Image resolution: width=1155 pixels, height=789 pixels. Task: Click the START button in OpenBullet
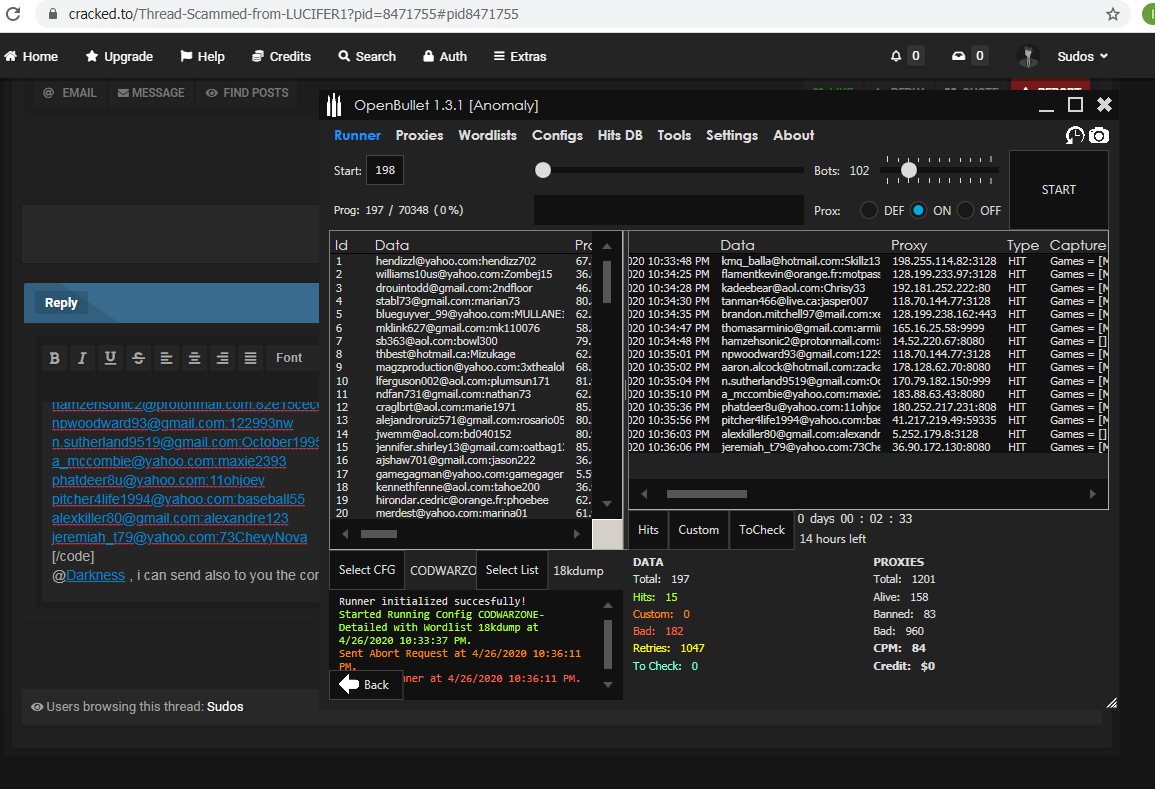(1059, 190)
